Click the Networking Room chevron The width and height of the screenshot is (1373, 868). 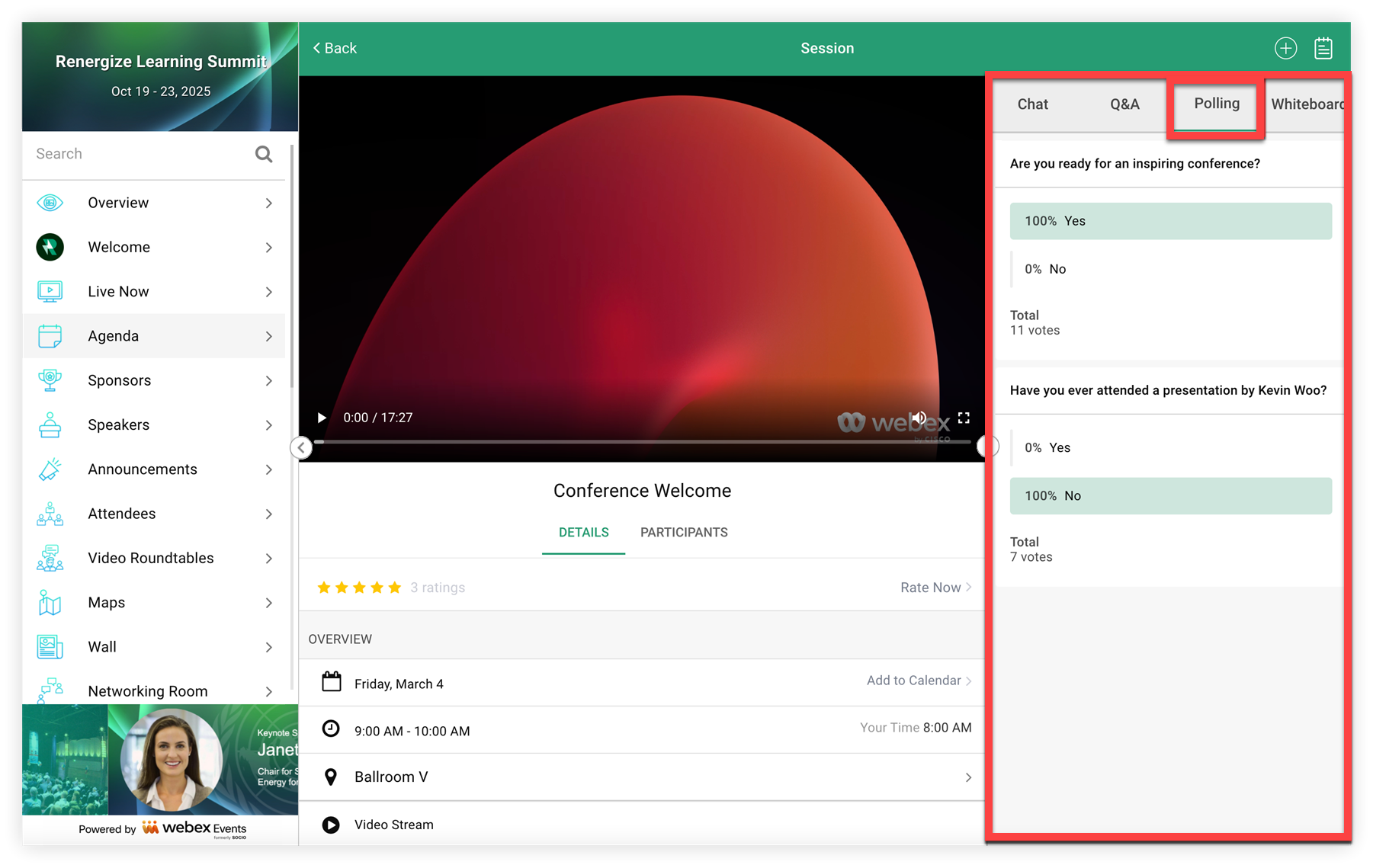(x=269, y=691)
